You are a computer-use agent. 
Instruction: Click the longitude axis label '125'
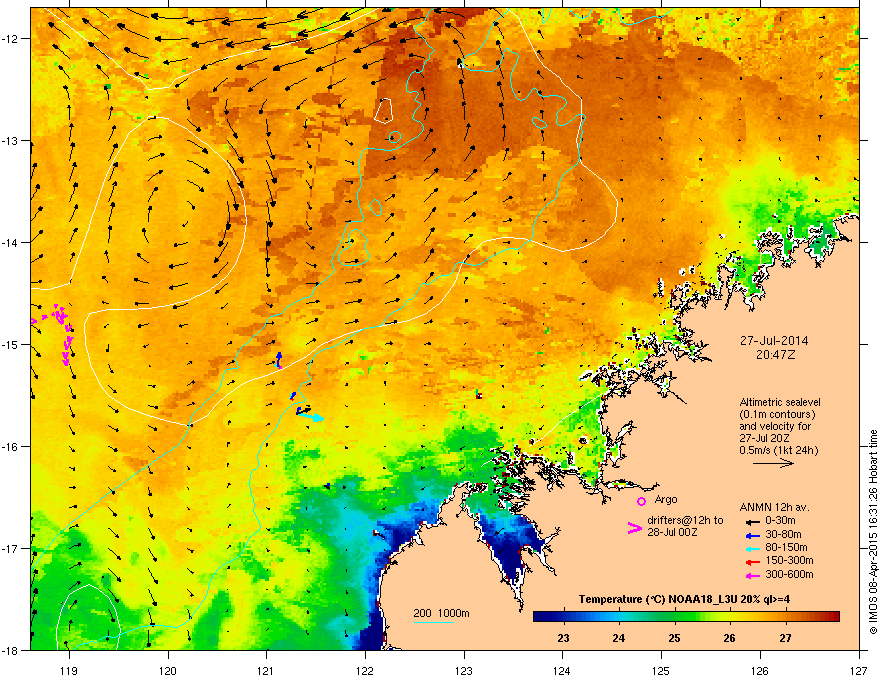point(661,670)
